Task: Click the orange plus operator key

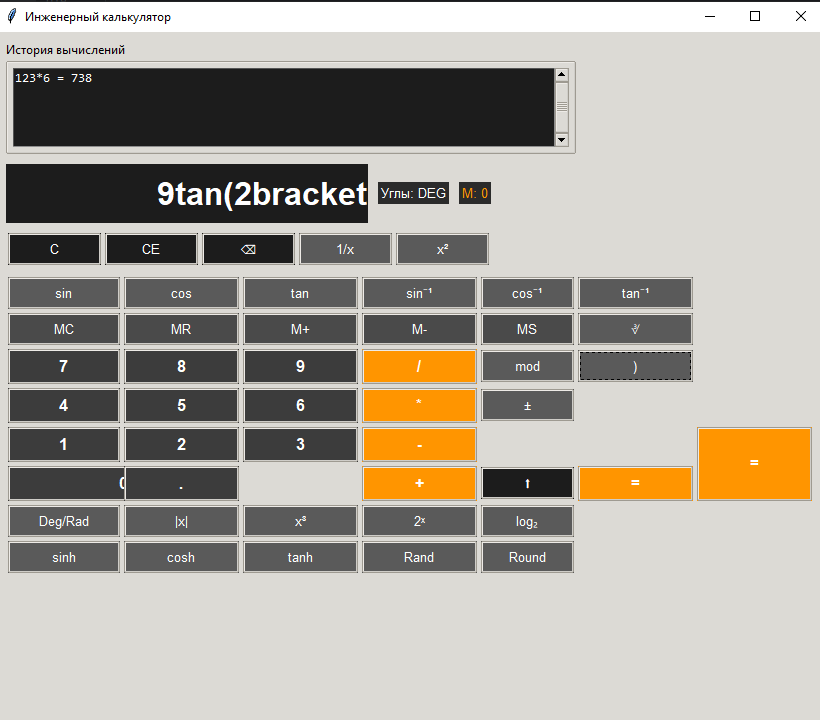Action: (x=419, y=483)
